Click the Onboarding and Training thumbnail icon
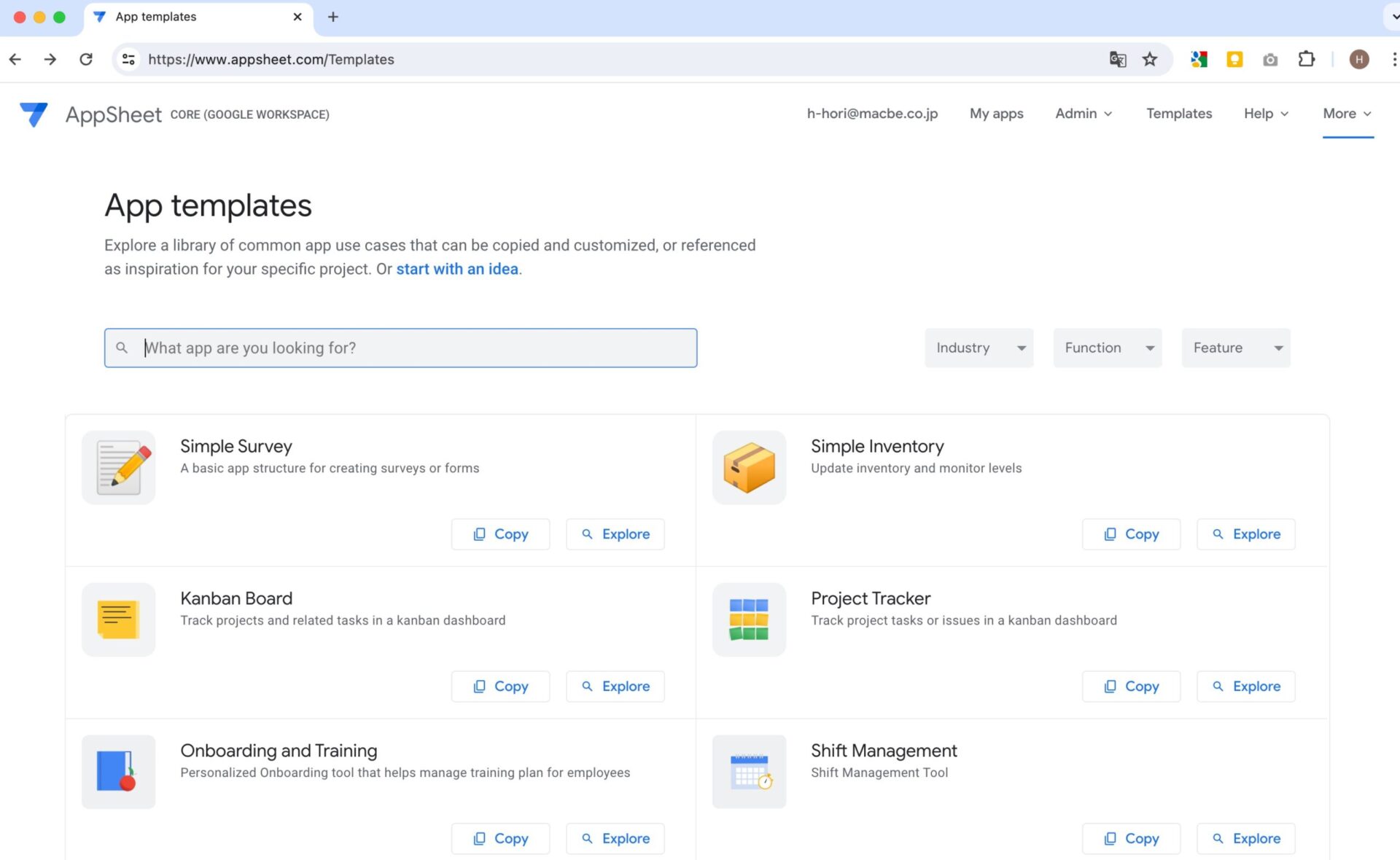Screen dimensions: 1400x860 (x=118, y=771)
